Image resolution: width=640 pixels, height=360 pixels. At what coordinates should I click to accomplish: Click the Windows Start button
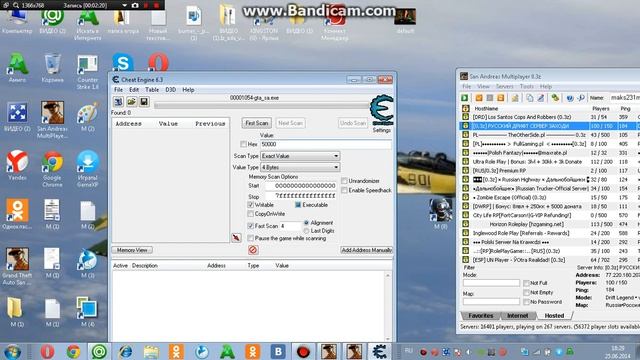13,352
